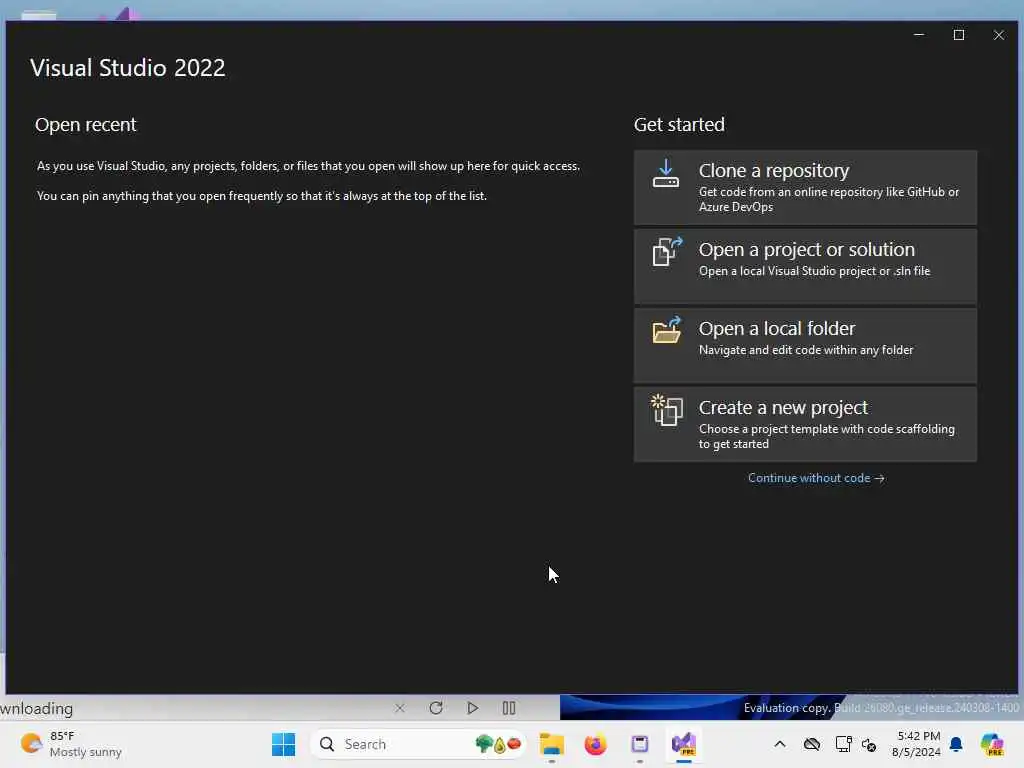This screenshot has height=768, width=1024.
Task: Open the clock showing 5:42 PM
Action: coord(916,744)
